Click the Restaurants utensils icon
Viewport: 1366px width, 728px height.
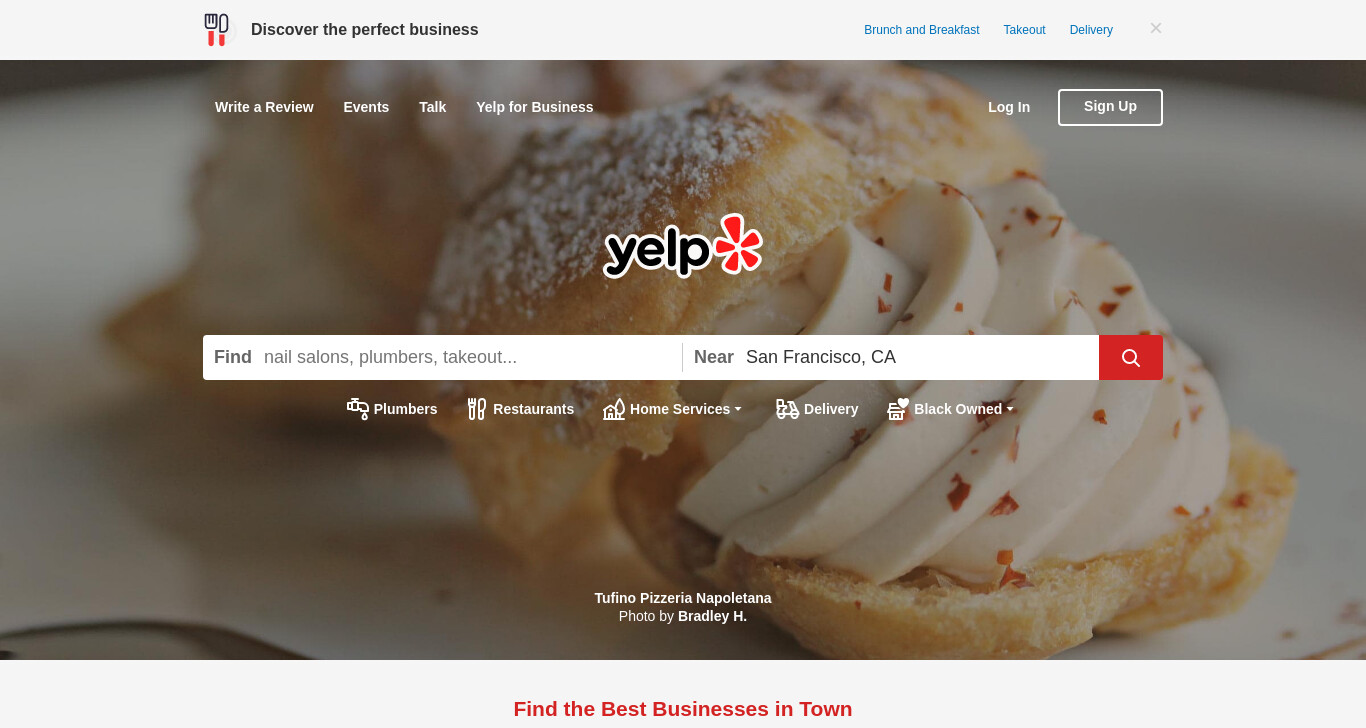477,409
